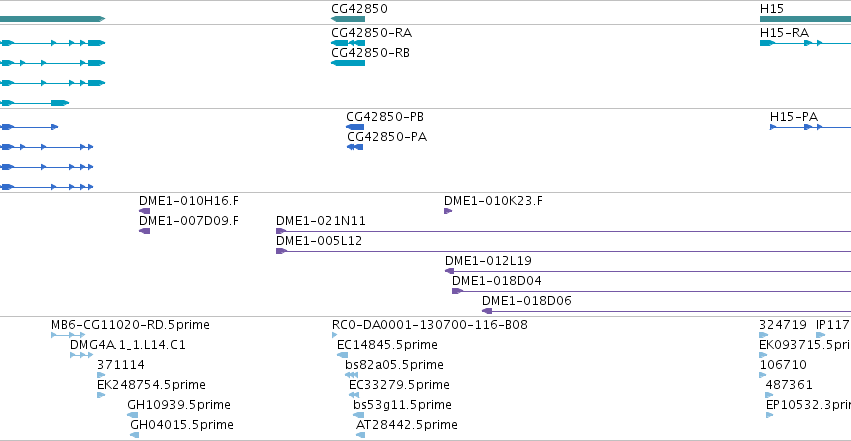Click the DME1-007D09.F arrow marker
Screen dimensions: 851x441
pos(144,231)
